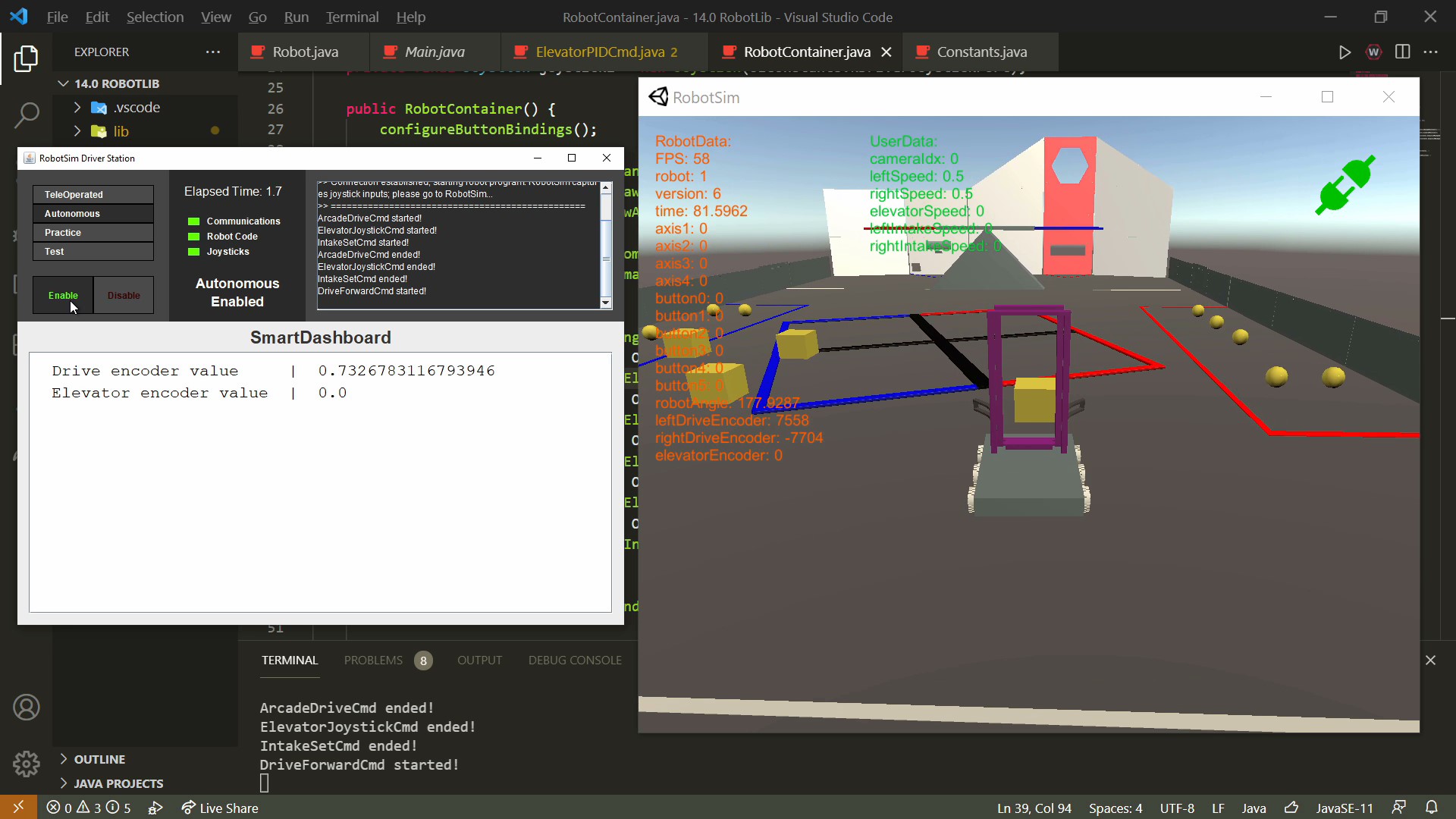Open Settings via the gear icon
Screen dimensions: 1456x819
(x=27, y=764)
